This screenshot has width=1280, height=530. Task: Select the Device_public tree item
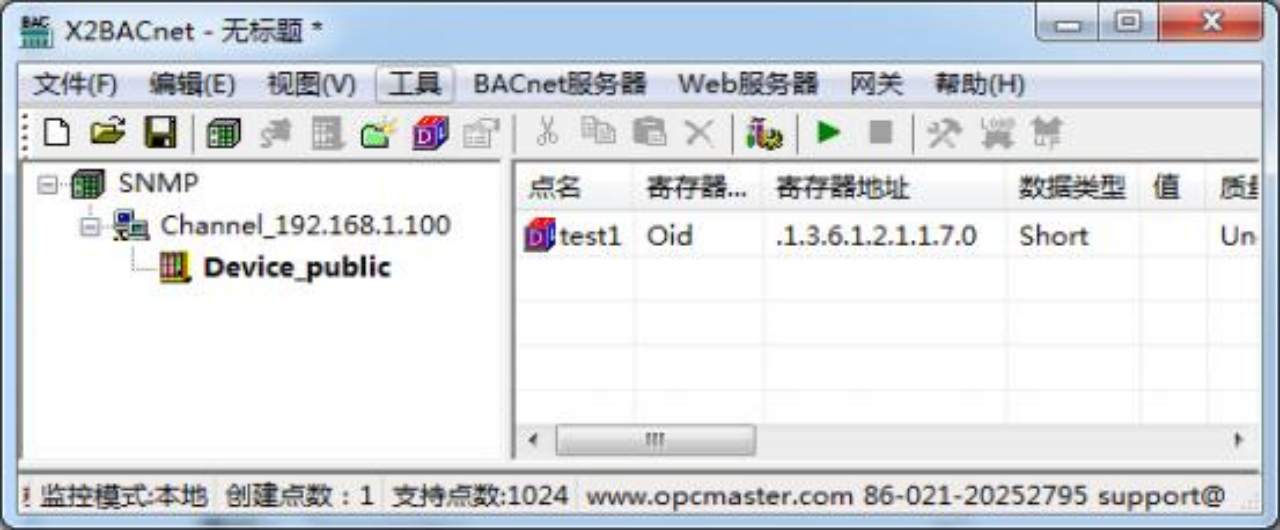coord(297,267)
